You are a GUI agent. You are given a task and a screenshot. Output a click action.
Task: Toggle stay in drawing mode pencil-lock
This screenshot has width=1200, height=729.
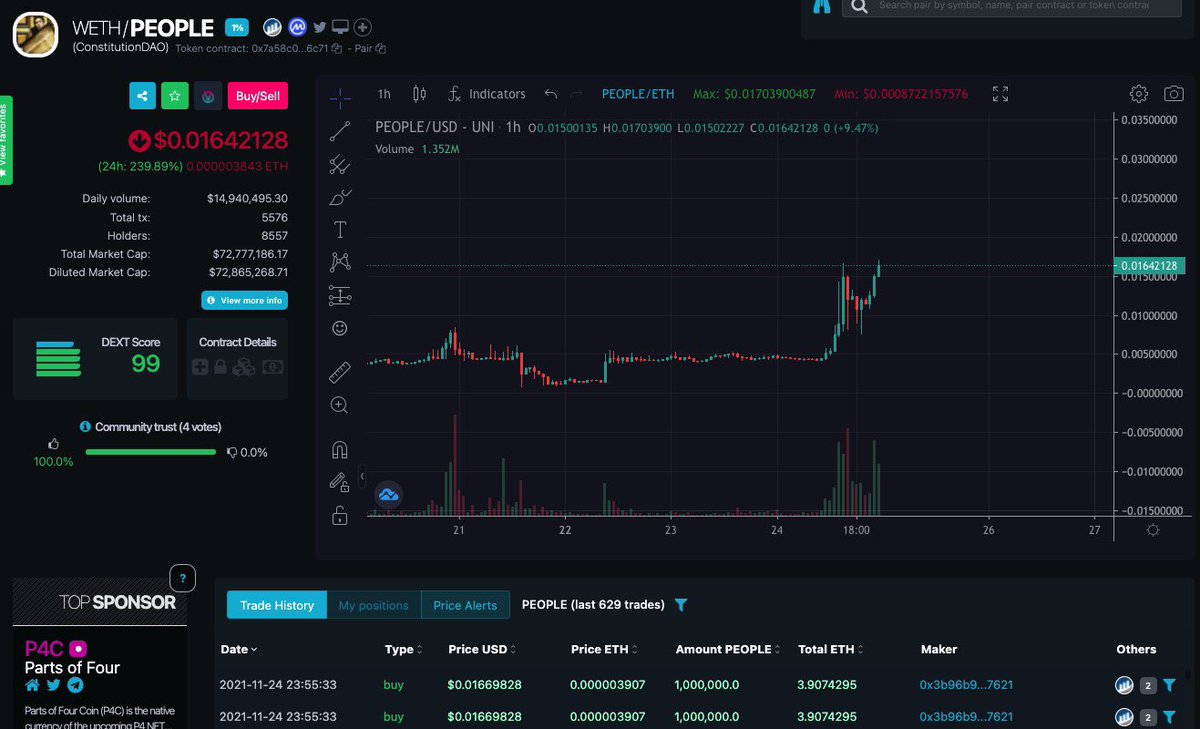[340, 482]
